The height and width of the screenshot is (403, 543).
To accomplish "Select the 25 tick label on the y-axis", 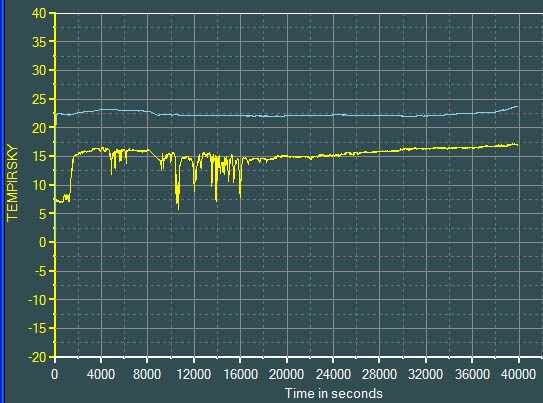I will click(x=38, y=99).
